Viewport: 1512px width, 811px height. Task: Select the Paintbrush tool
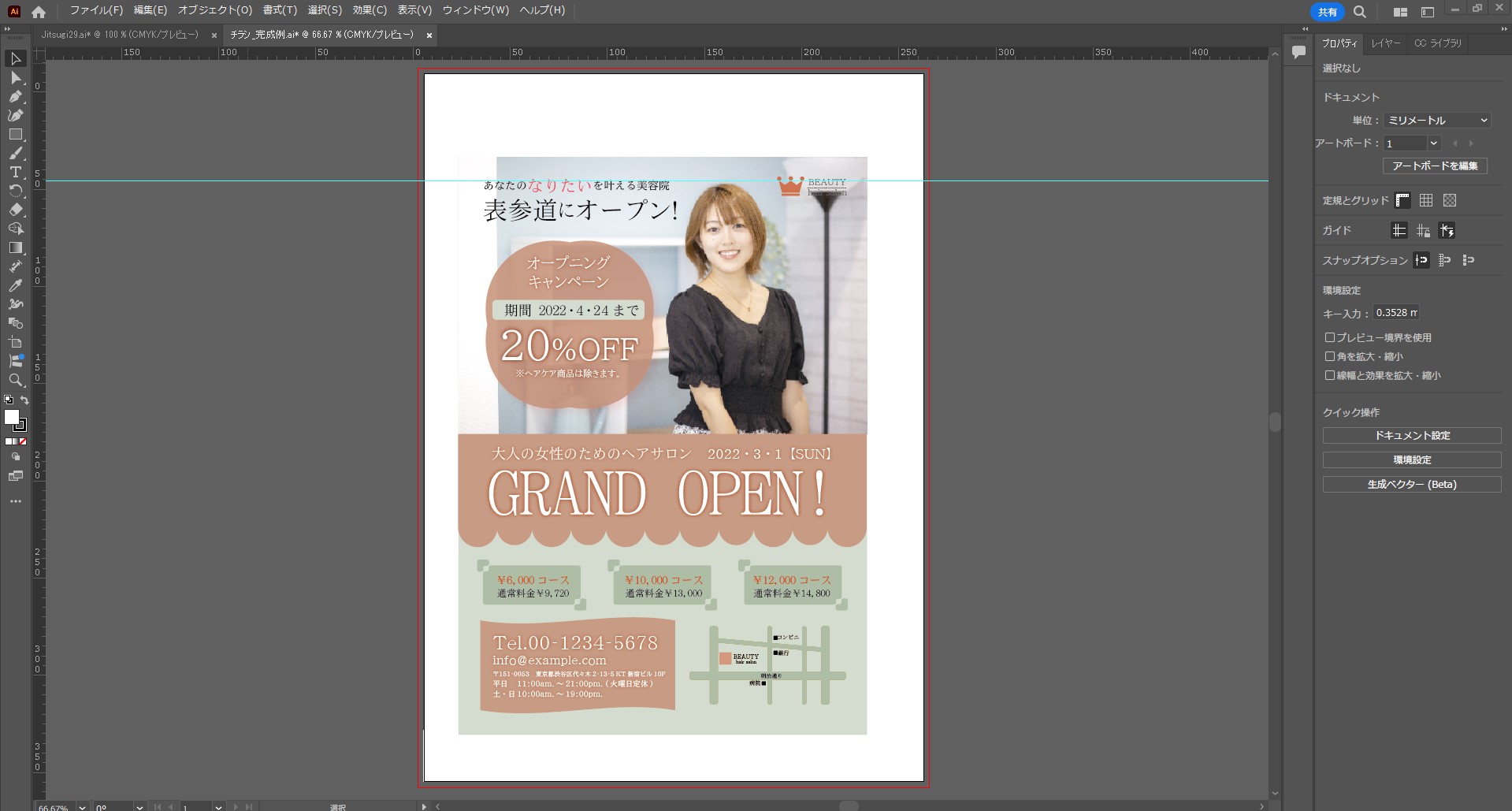click(15, 154)
